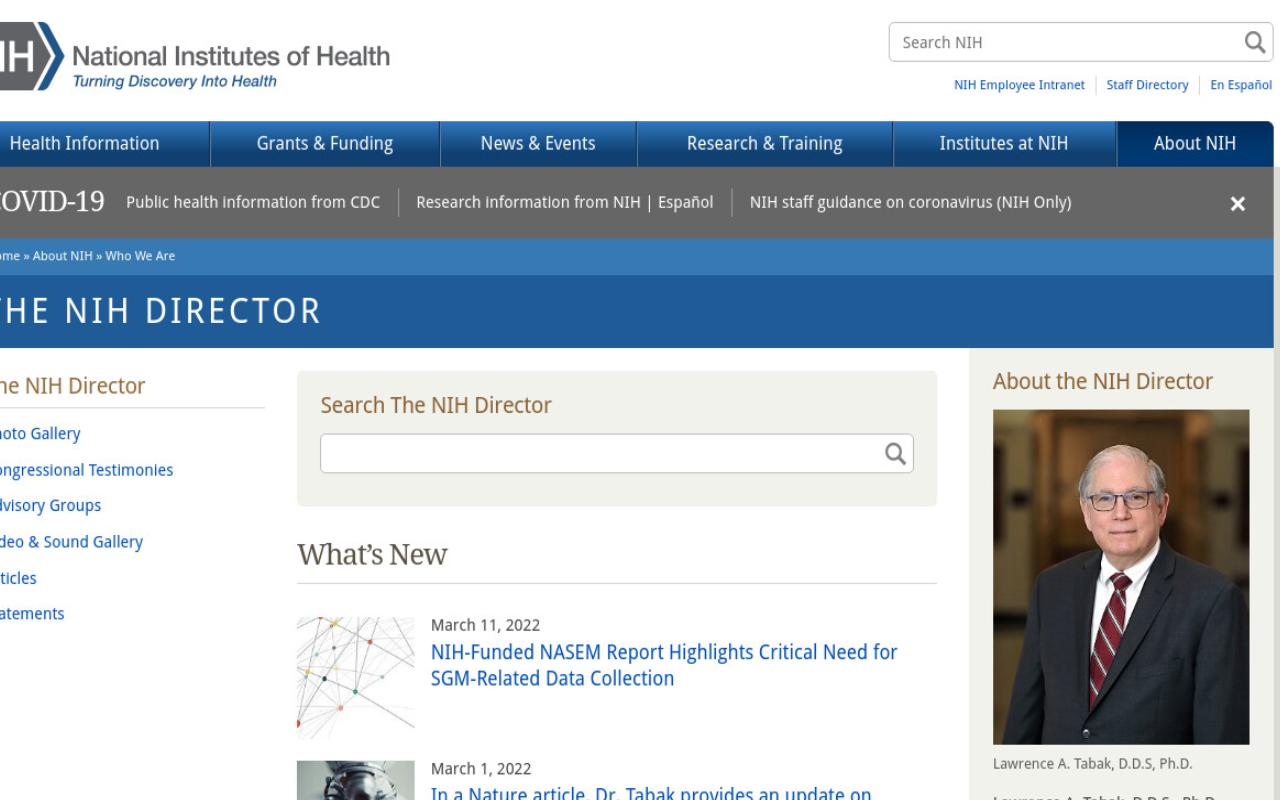The image size is (1280, 800).
Task: Open the Research & Training menu
Action: click(765, 143)
